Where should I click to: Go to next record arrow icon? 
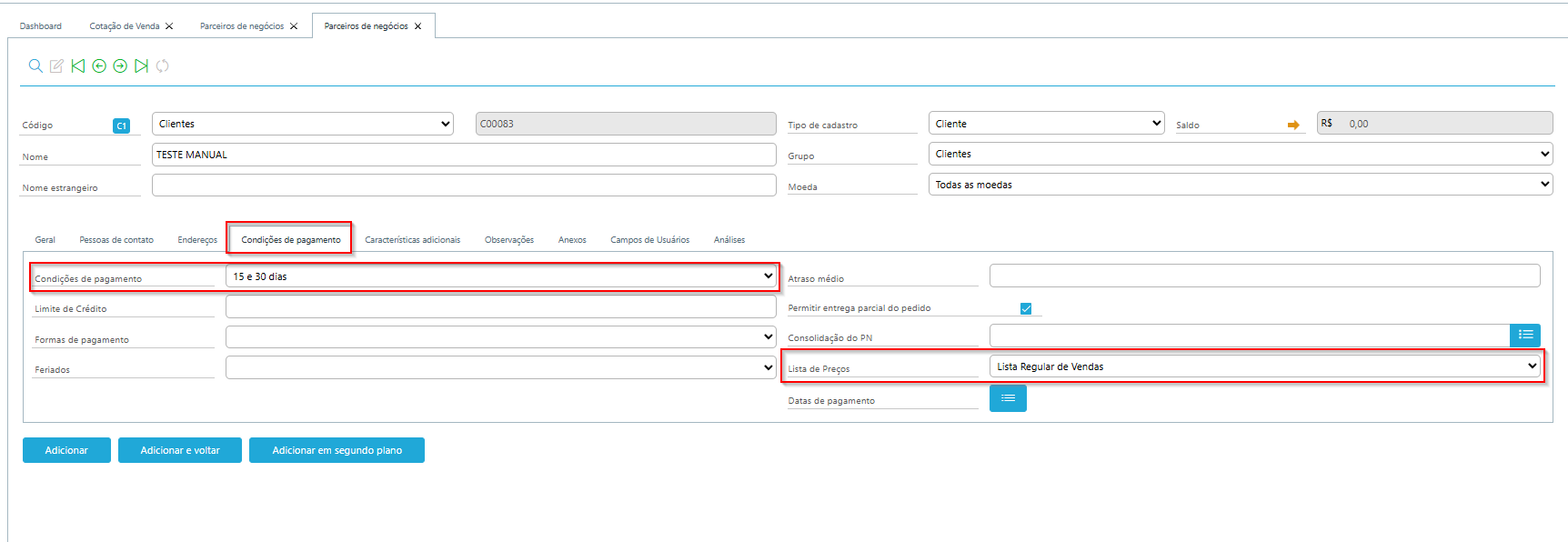coord(120,65)
